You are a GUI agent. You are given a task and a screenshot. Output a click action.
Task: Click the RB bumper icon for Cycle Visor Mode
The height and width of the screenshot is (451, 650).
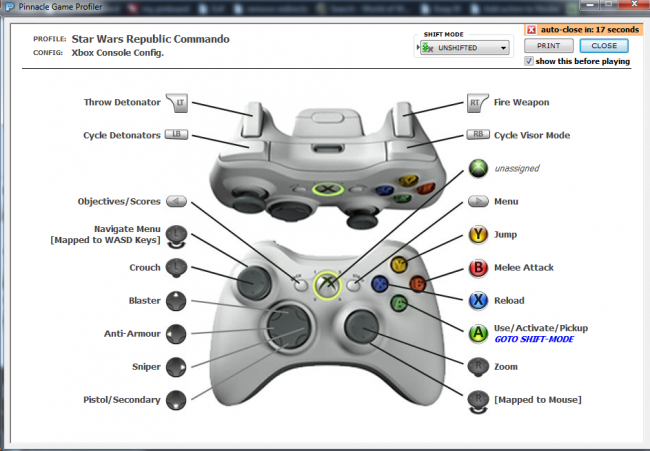(x=478, y=134)
